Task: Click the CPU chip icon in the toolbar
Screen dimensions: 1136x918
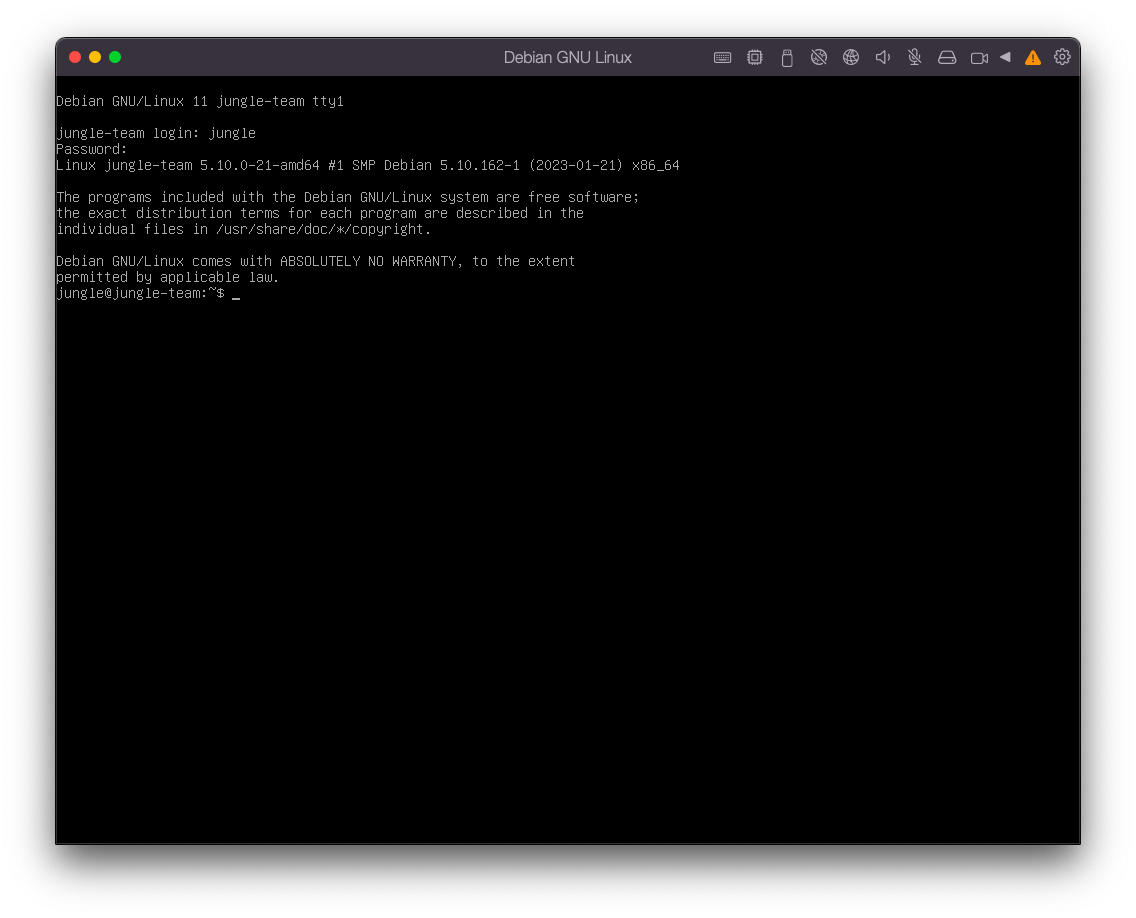Action: click(755, 58)
